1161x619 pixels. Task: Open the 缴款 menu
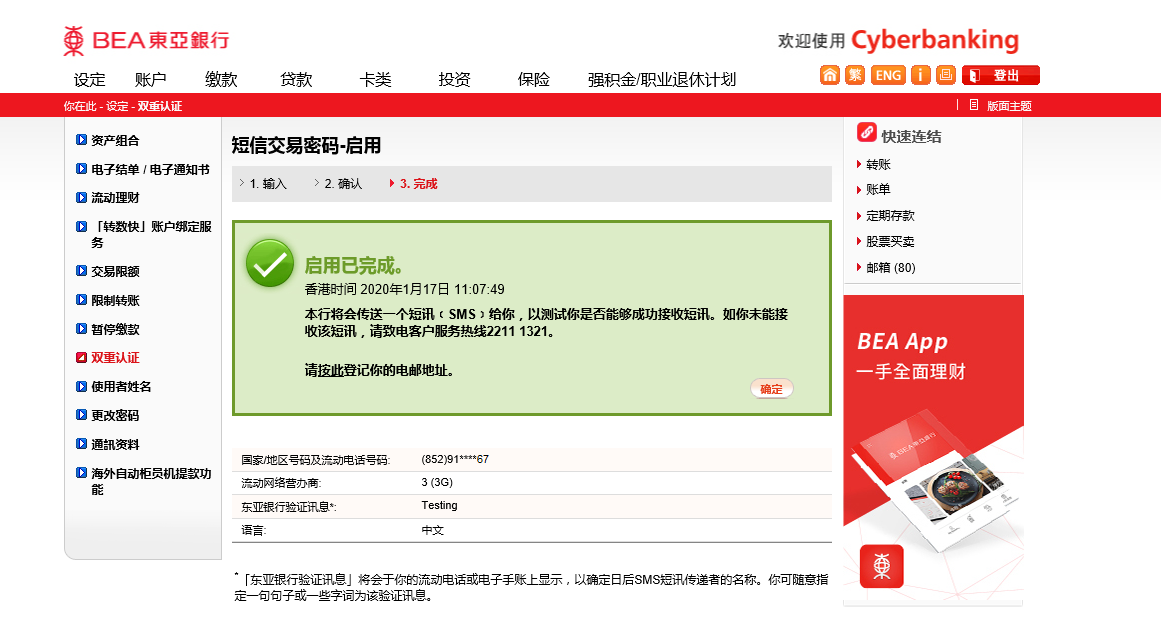click(221, 80)
